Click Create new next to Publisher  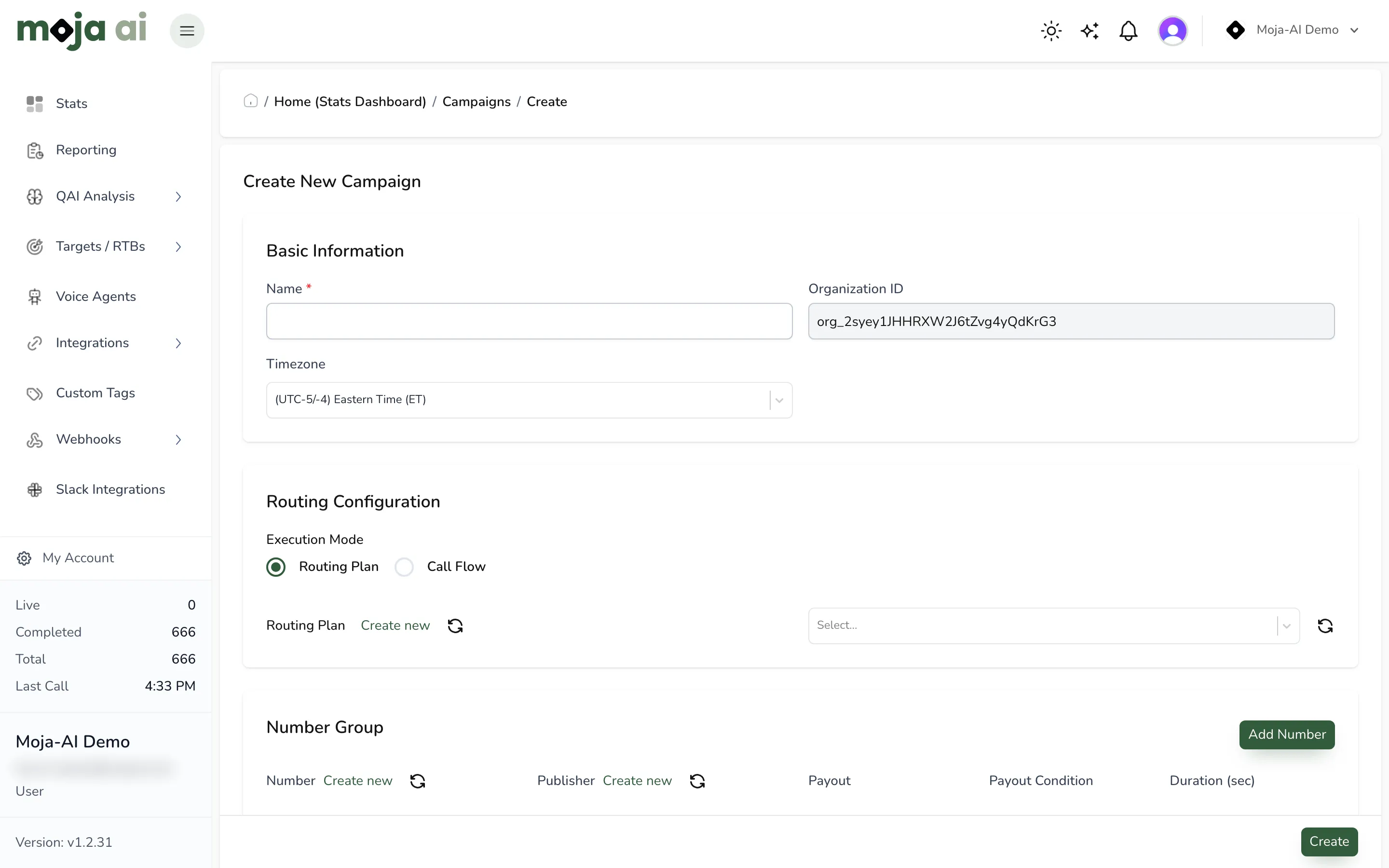coord(637,781)
